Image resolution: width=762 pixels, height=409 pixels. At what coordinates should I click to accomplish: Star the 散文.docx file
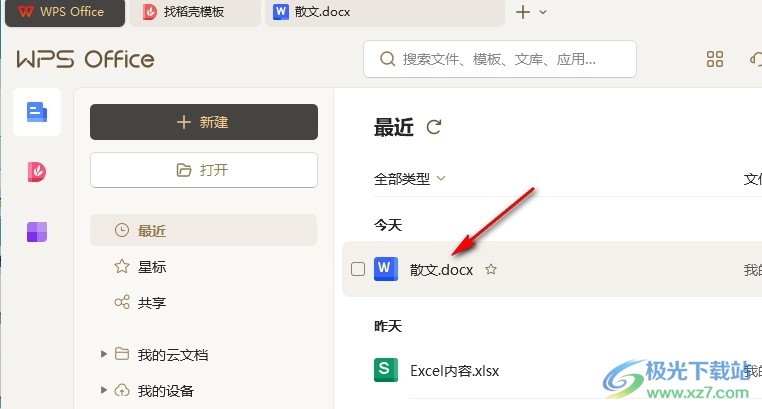[x=491, y=269]
